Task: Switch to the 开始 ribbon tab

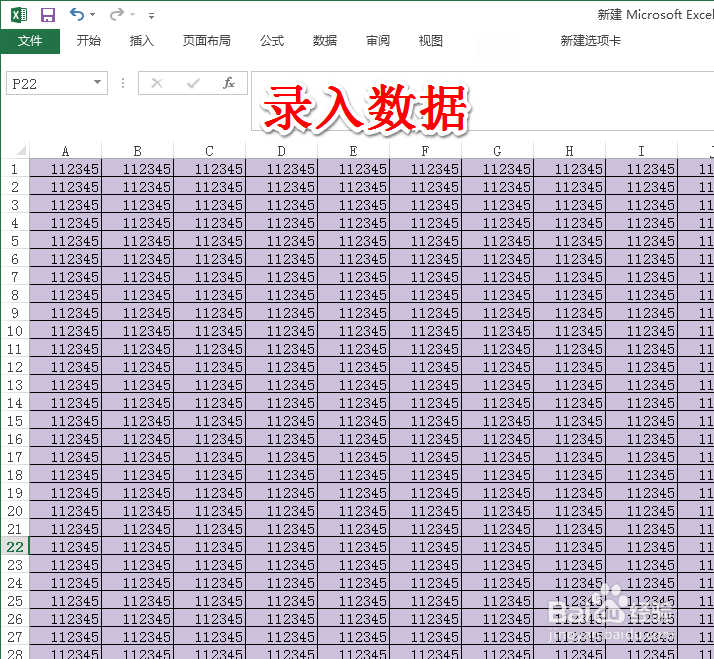Action: [88, 41]
